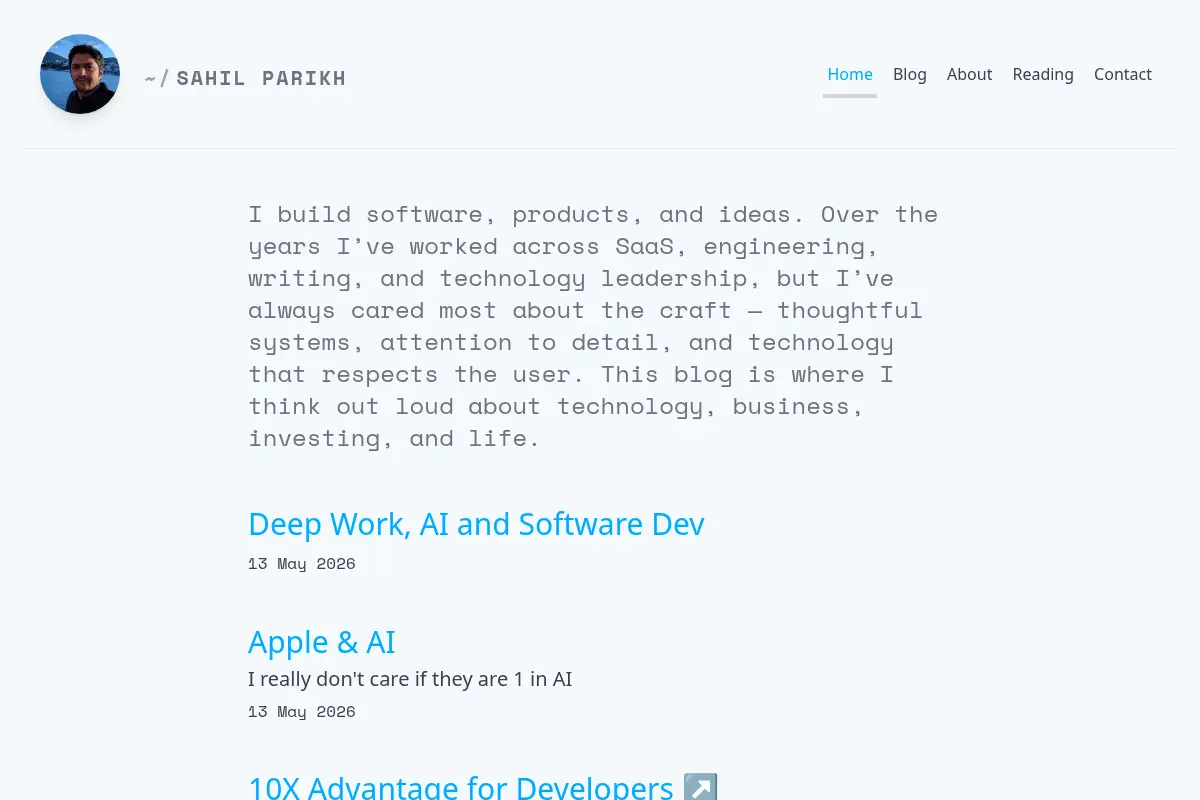The image size is (1200, 800).
Task: Select the About nav link
Action: click(969, 74)
